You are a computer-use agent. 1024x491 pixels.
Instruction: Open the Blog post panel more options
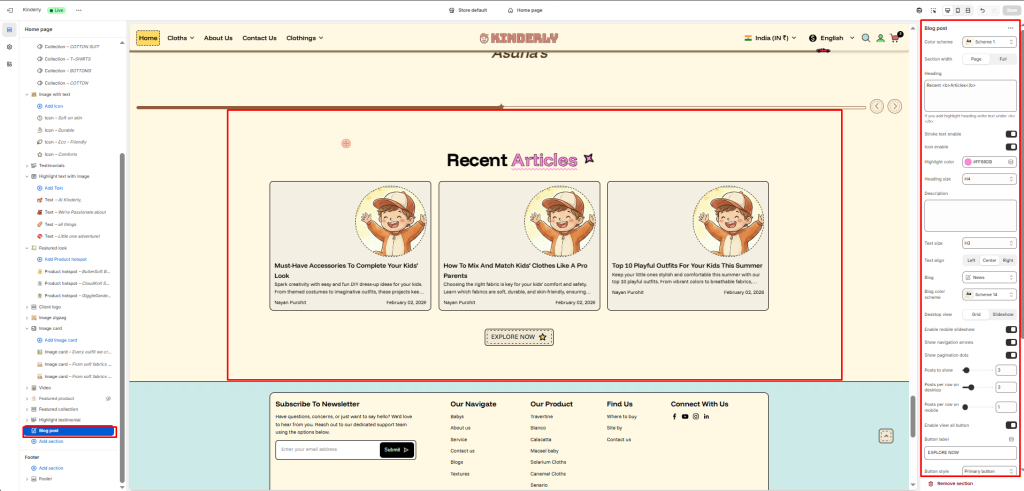tap(1011, 28)
